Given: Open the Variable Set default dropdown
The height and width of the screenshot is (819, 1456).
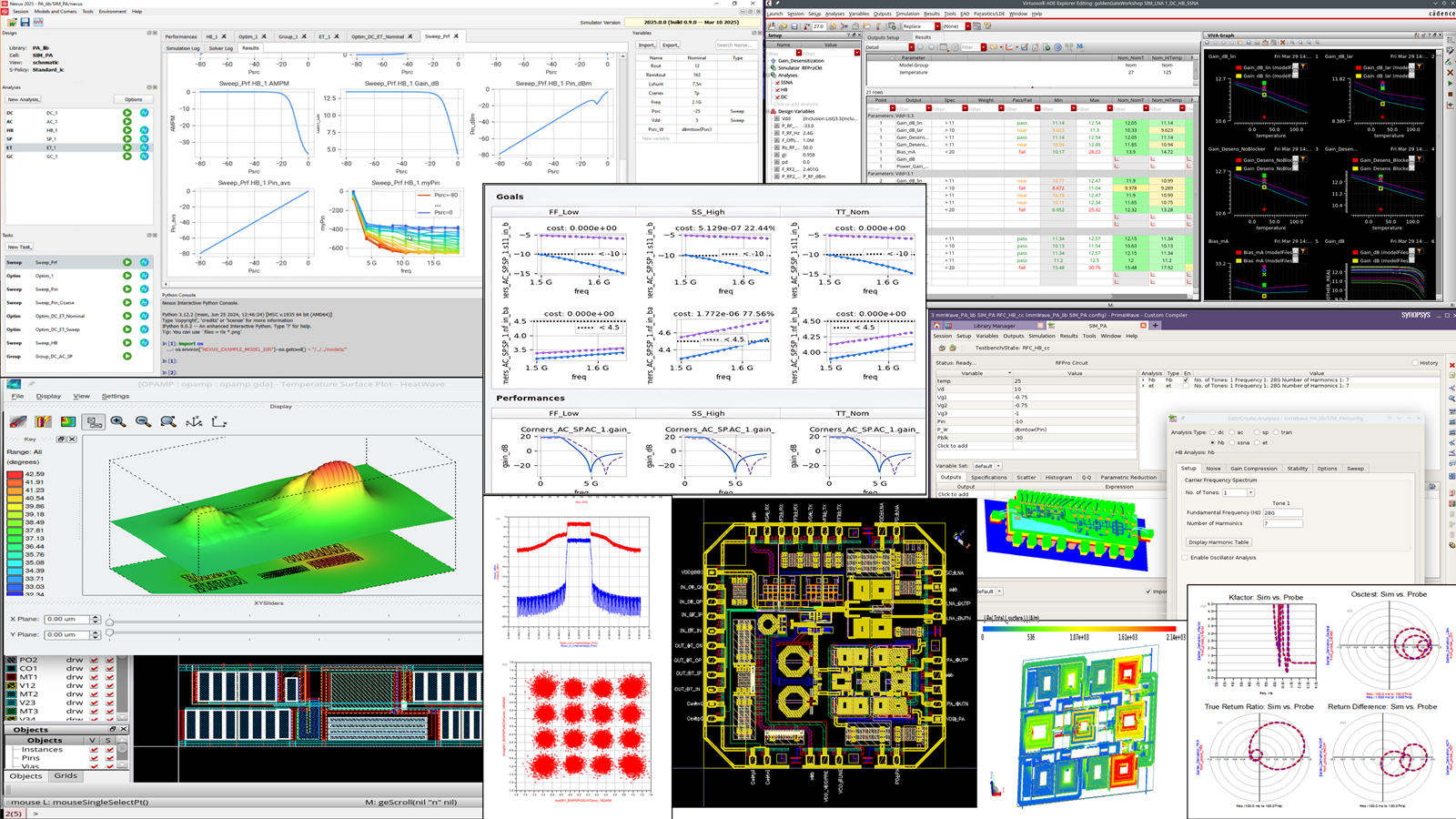Looking at the screenshot, I should coord(998,466).
